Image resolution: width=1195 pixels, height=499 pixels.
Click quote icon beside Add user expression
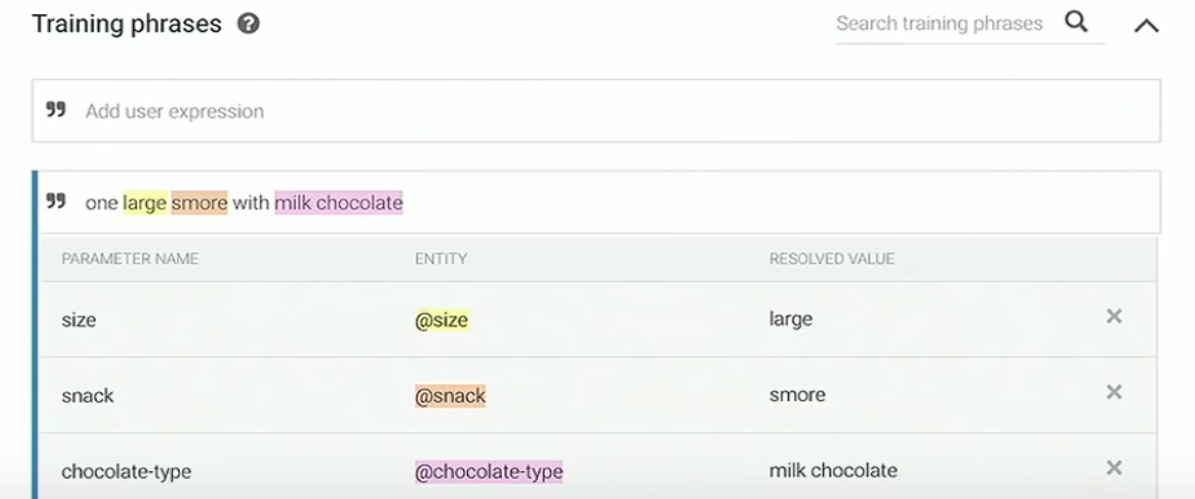pyautogui.click(x=56, y=110)
